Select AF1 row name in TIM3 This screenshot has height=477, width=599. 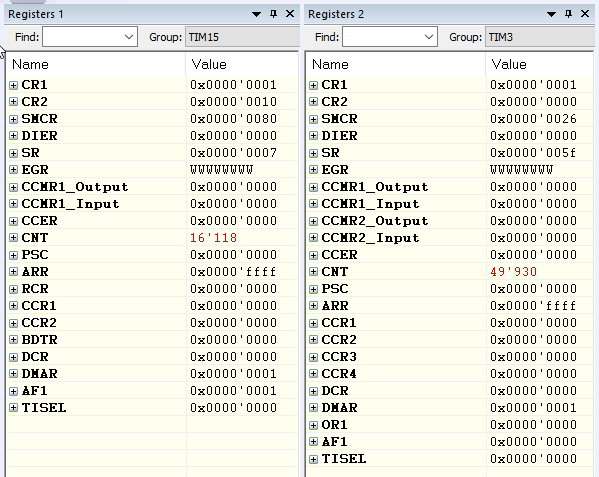(x=334, y=441)
